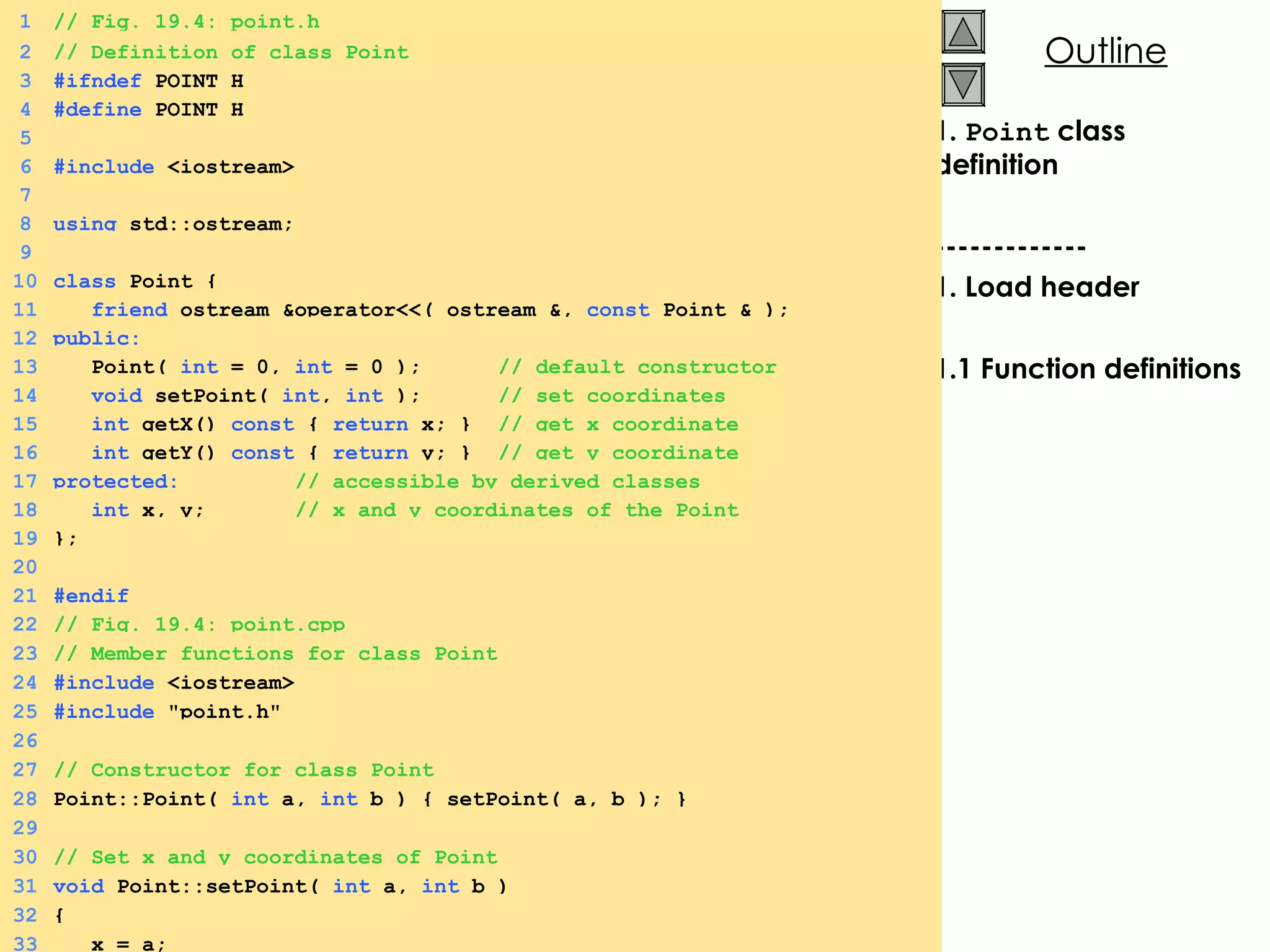Click the '#ifndef POINT H' line
This screenshot has height=952, width=1270.
148,81
